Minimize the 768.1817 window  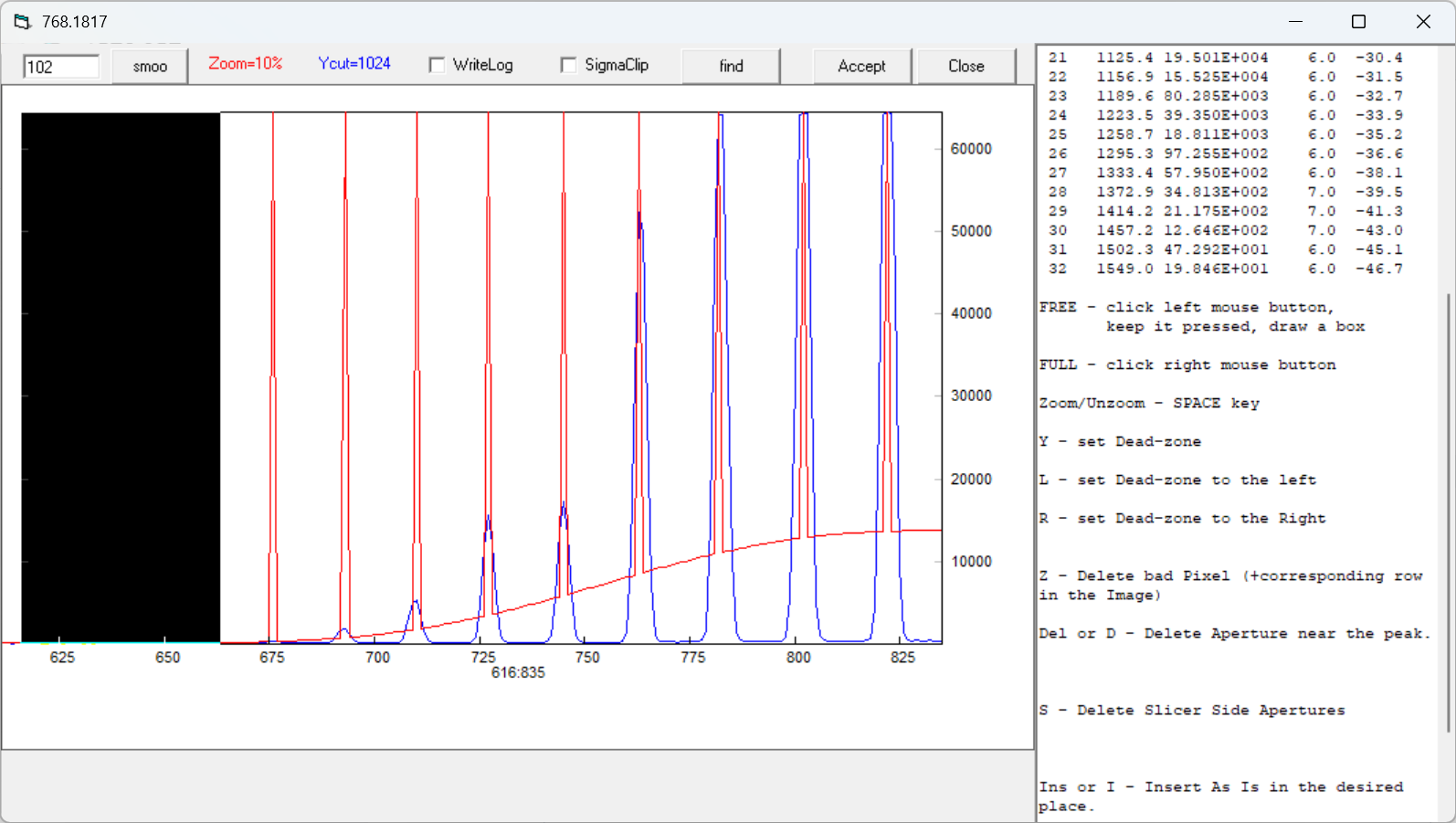(1296, 21)
